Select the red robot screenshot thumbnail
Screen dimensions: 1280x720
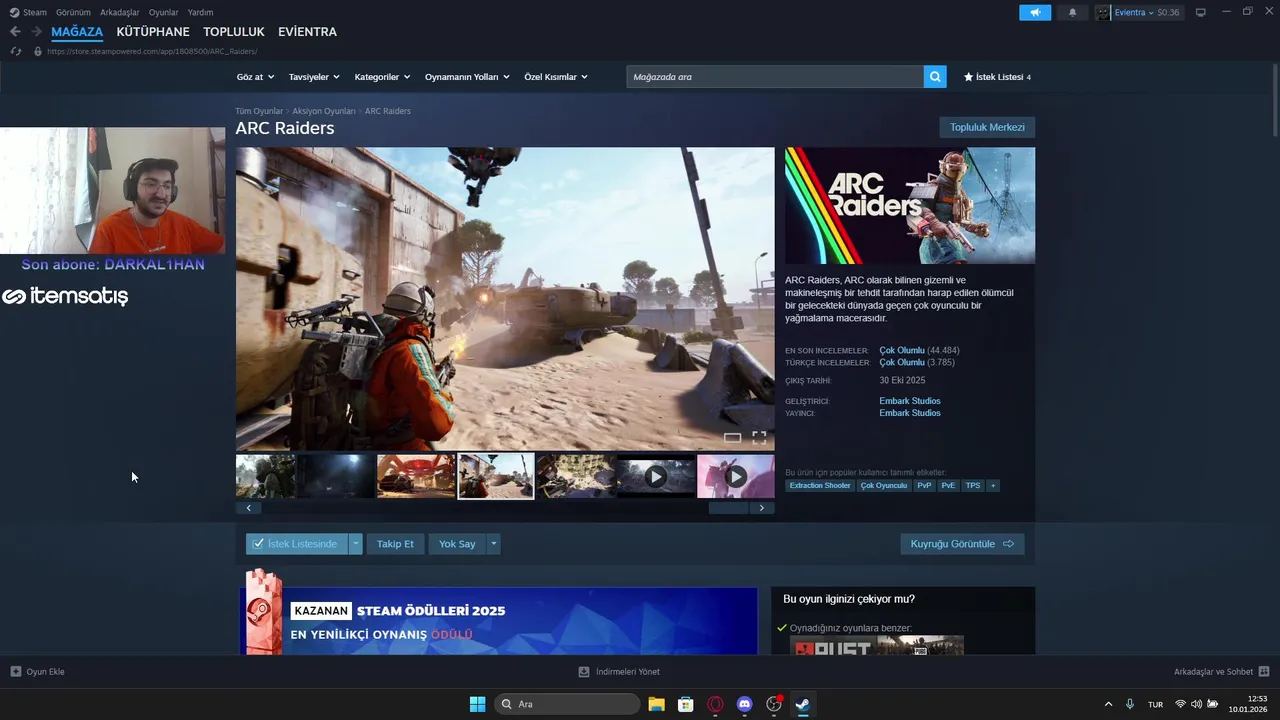click(416, 476)
